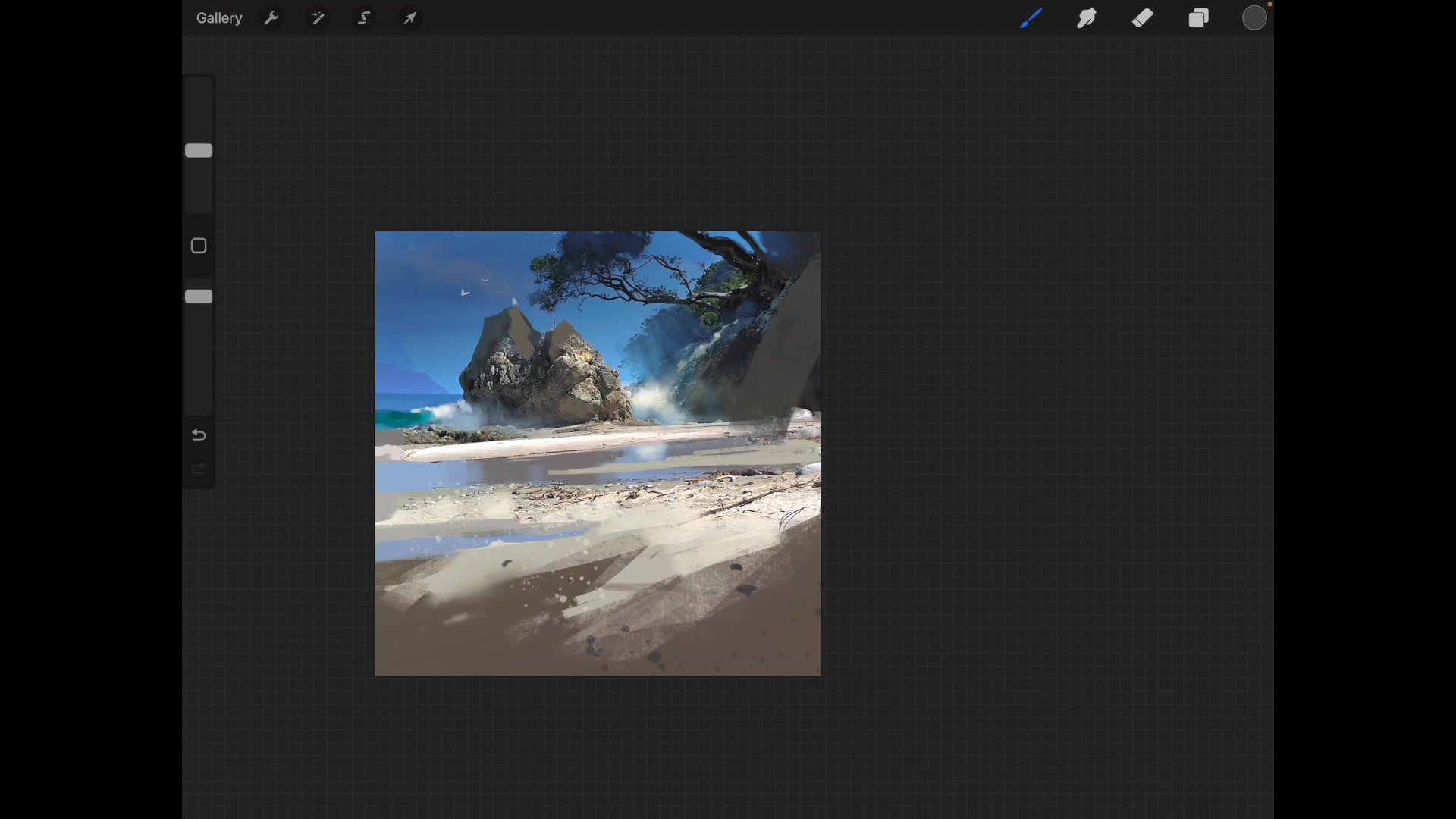
Task: Return to the Gallery
Action: coord(219,18)
